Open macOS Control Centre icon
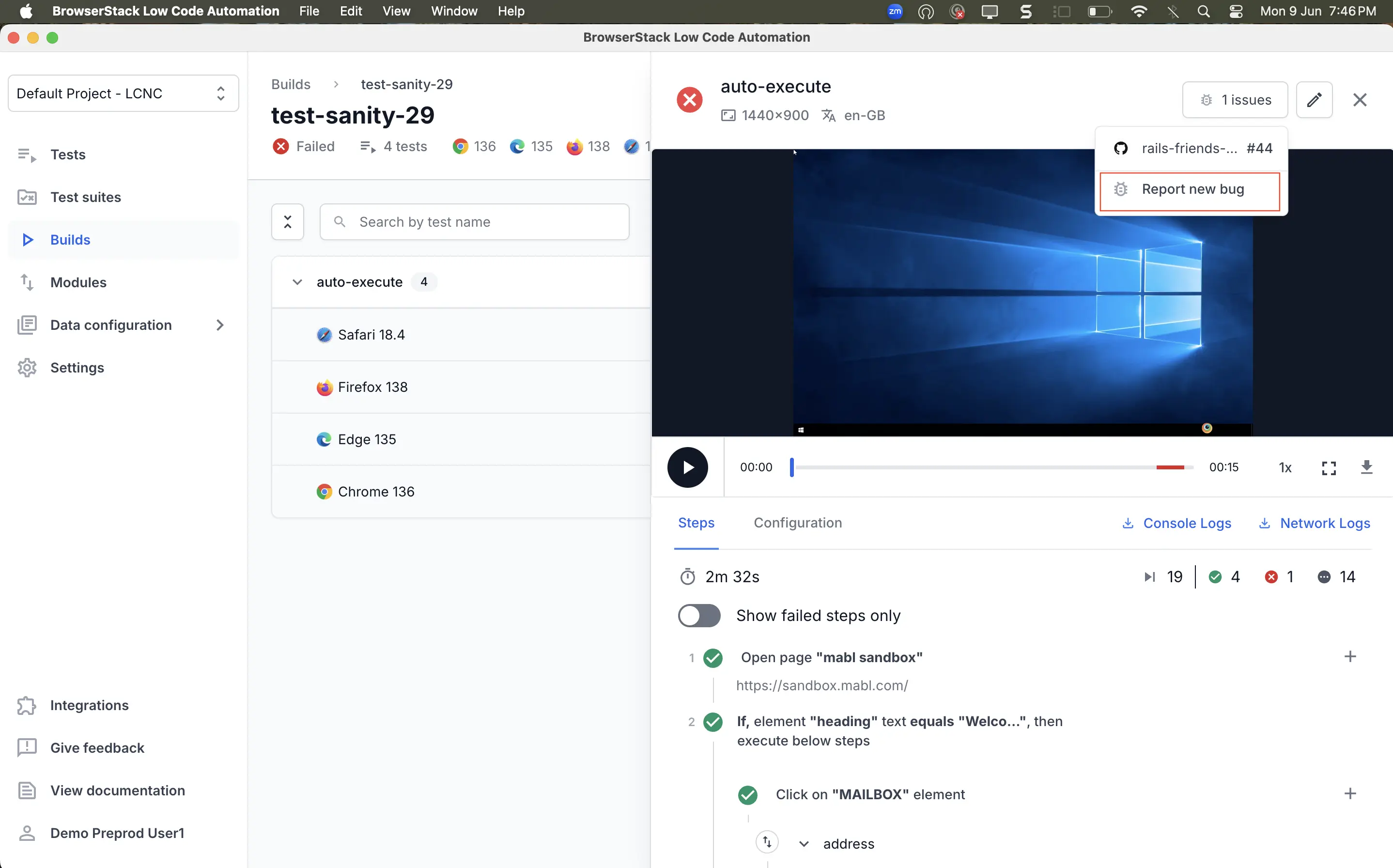 [x=1236, y=12]
